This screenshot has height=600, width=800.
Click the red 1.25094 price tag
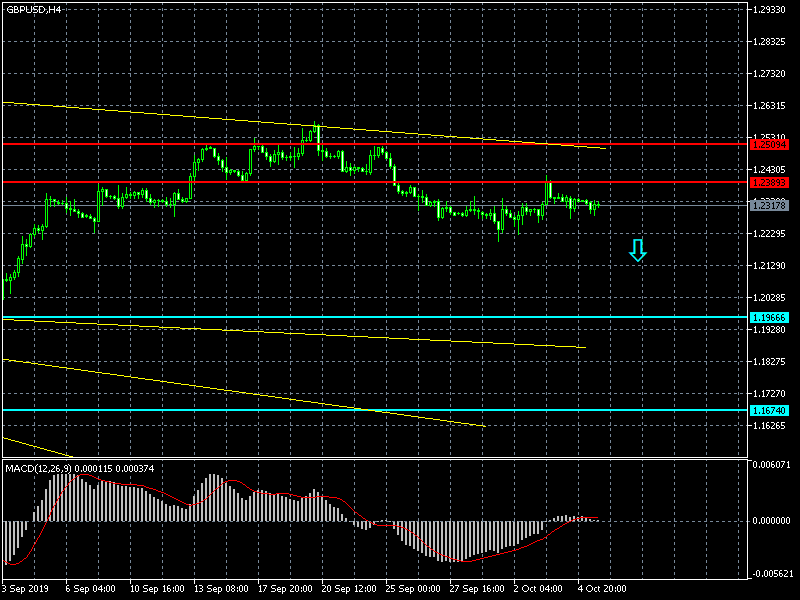click(769, 144)
